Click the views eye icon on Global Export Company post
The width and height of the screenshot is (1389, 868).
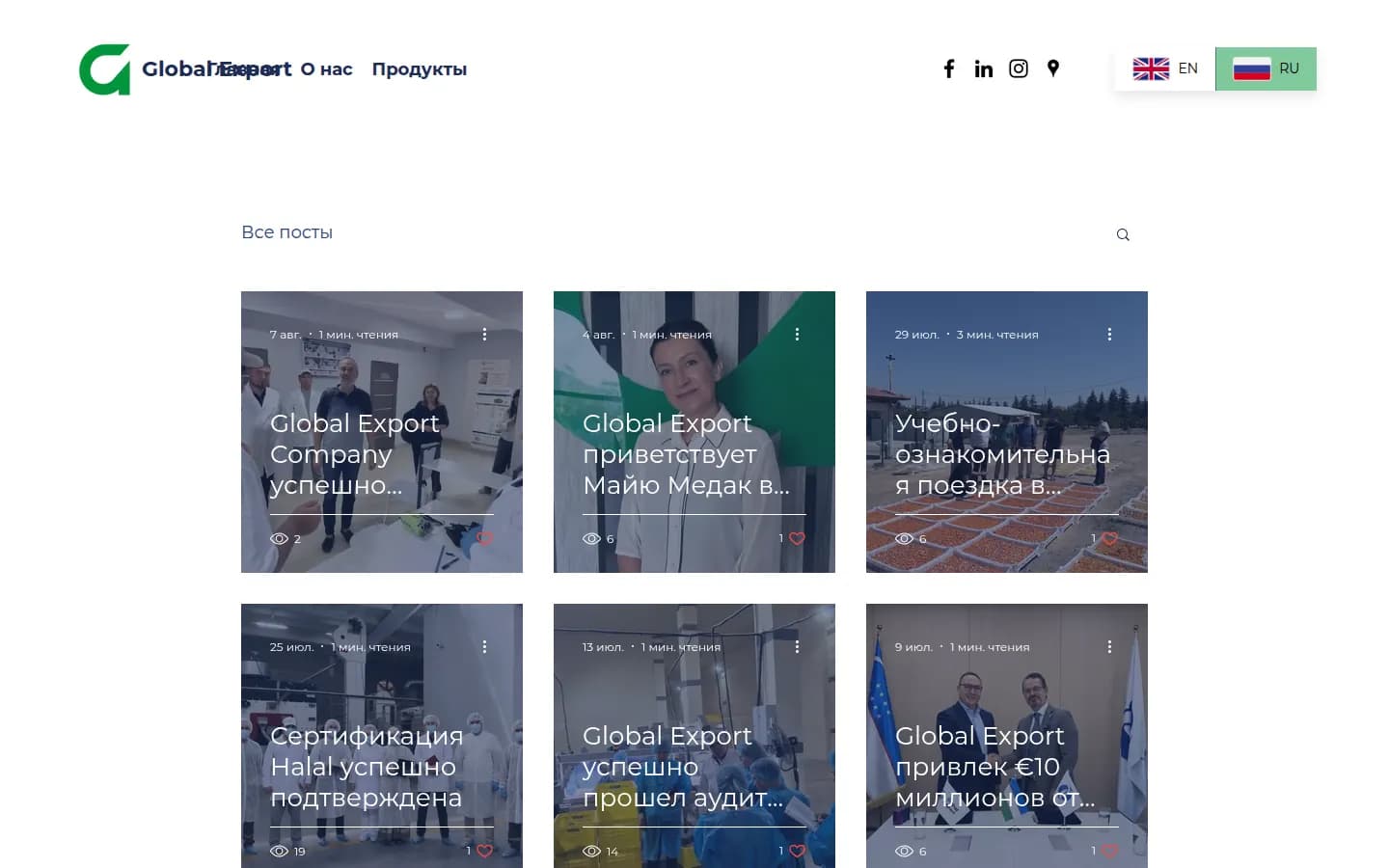[x=280, y=538]
